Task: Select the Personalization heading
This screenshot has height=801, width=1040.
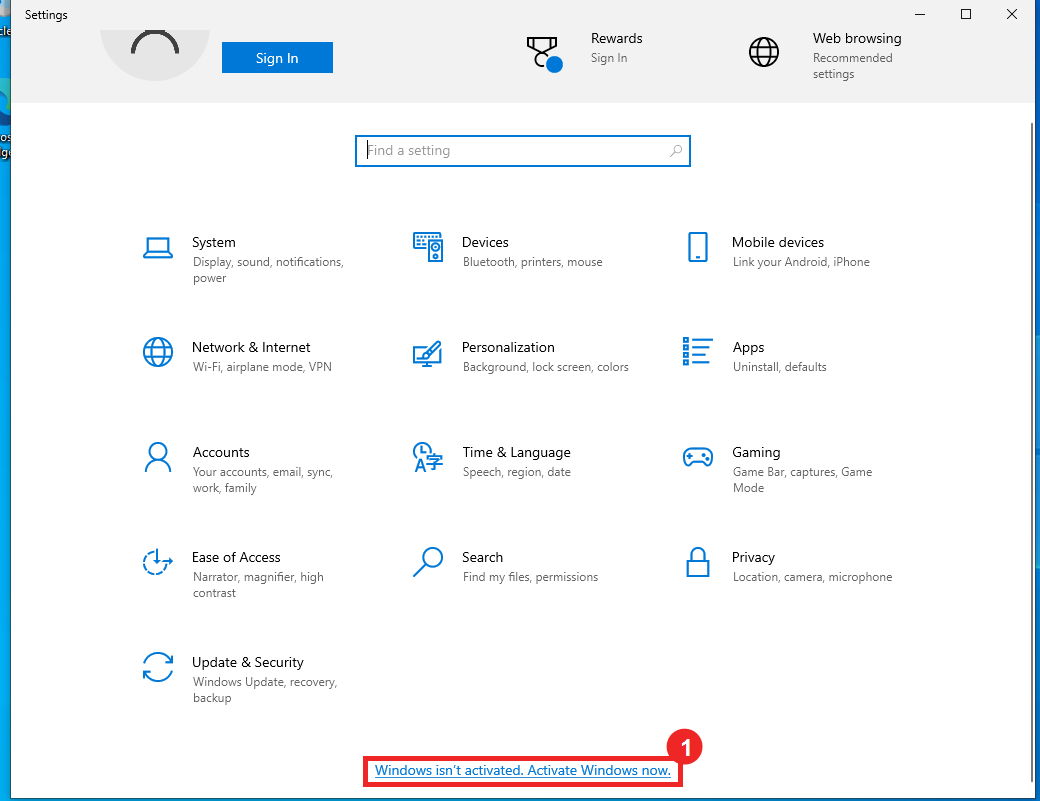Action: (x=508, y=347)
